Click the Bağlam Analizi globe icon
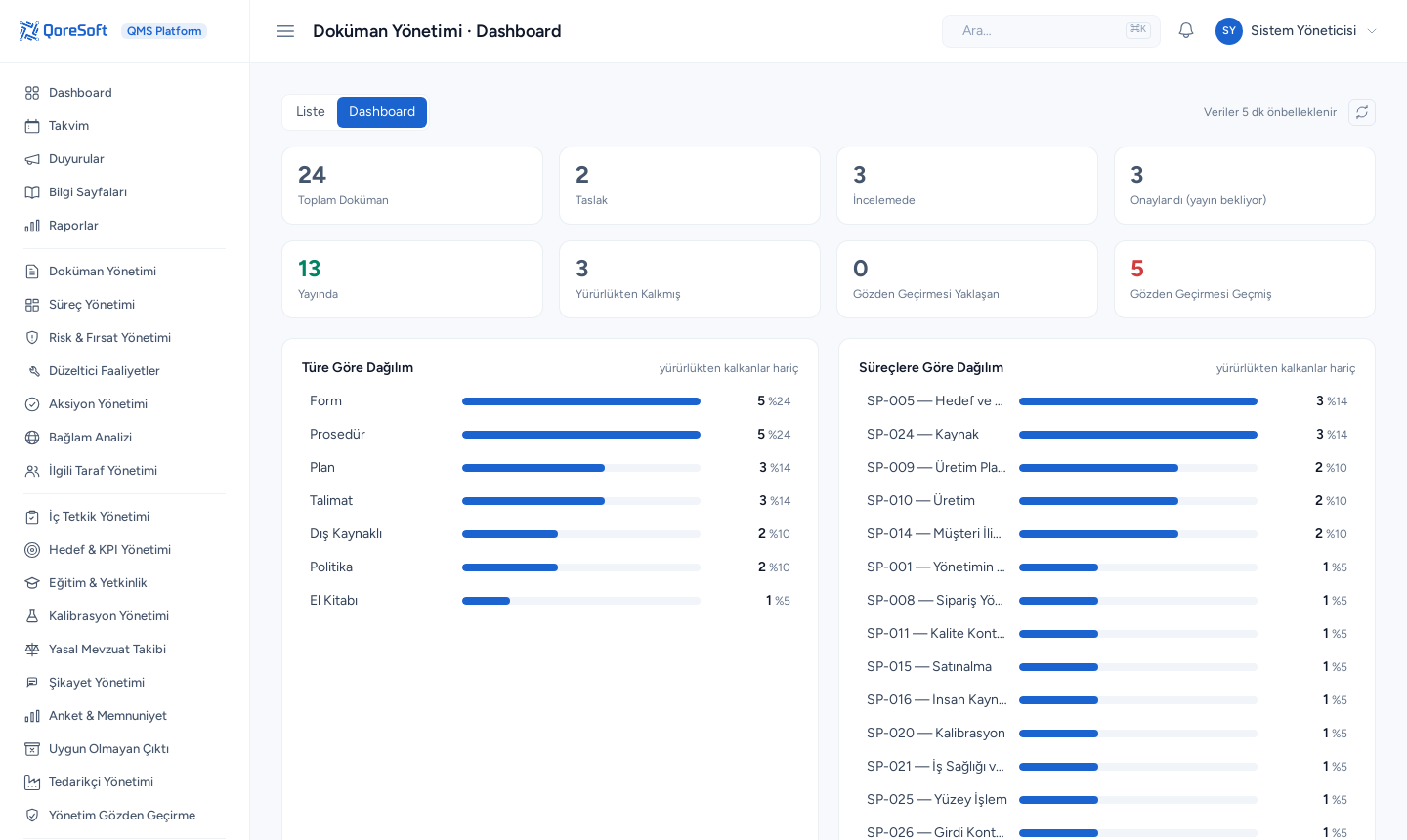Image resolution: width=1407 pixels, height=840 pixels. point(32,438)
